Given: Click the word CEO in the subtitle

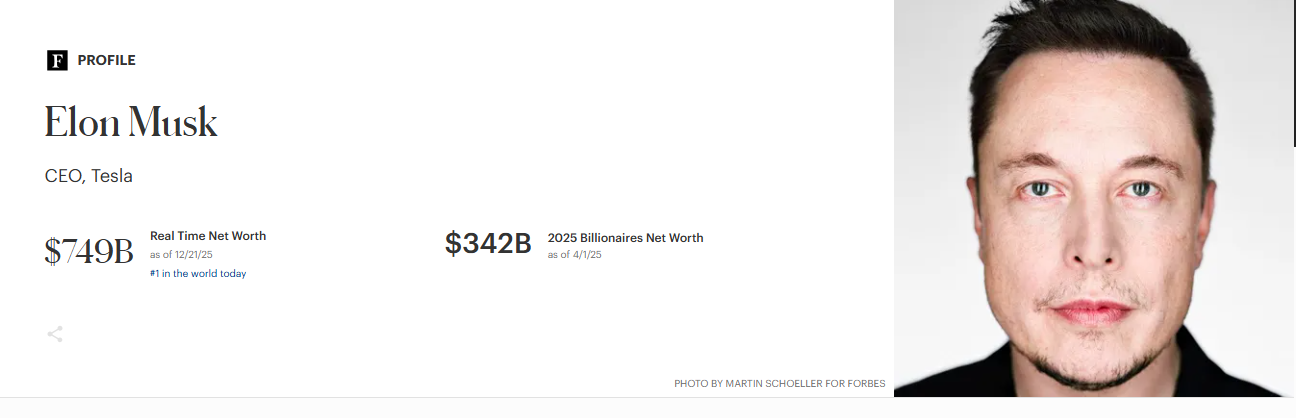Looking at the screenshot, I should point(63,176).
